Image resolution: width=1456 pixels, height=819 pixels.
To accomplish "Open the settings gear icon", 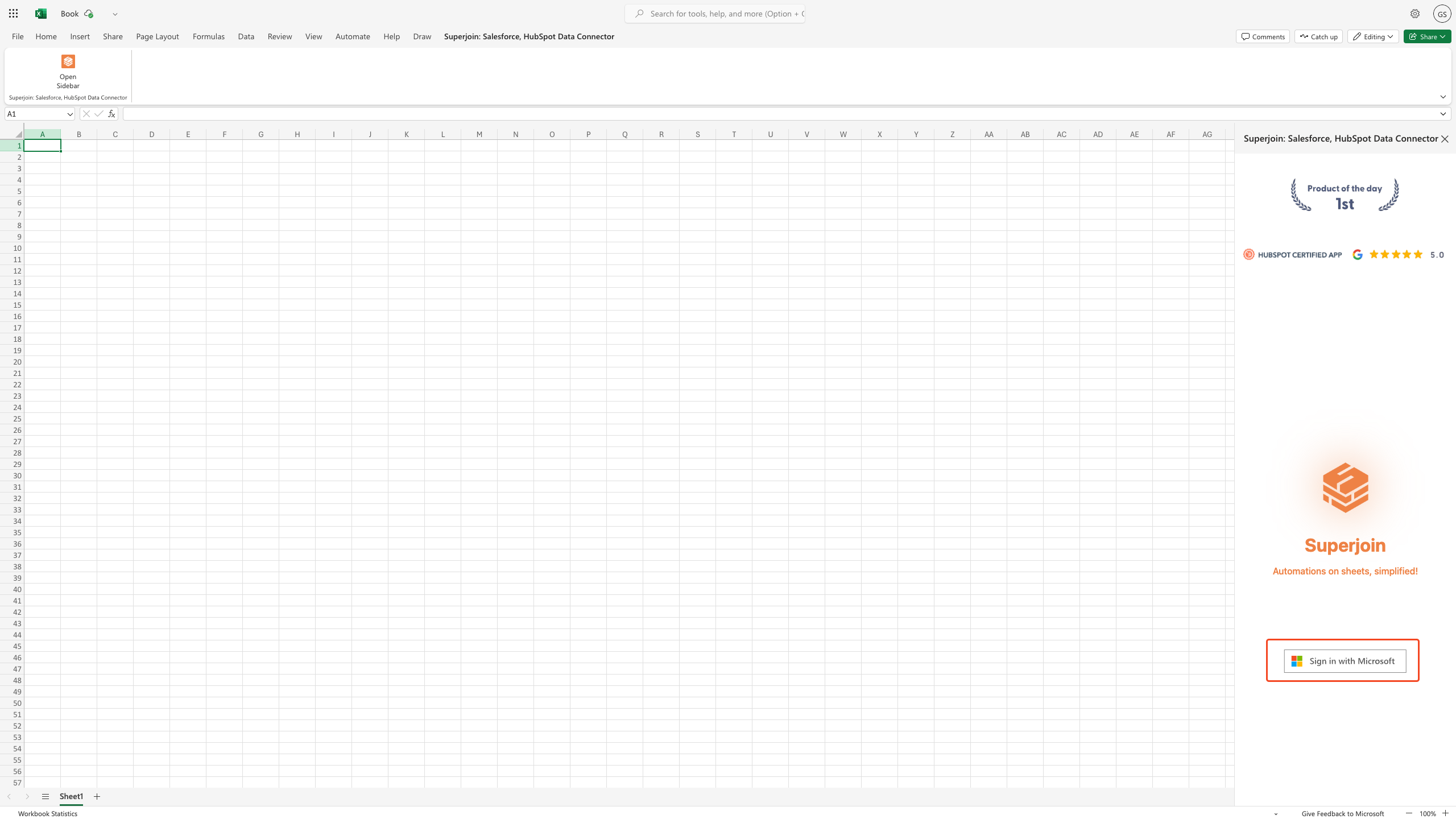I will (1414, 14).
